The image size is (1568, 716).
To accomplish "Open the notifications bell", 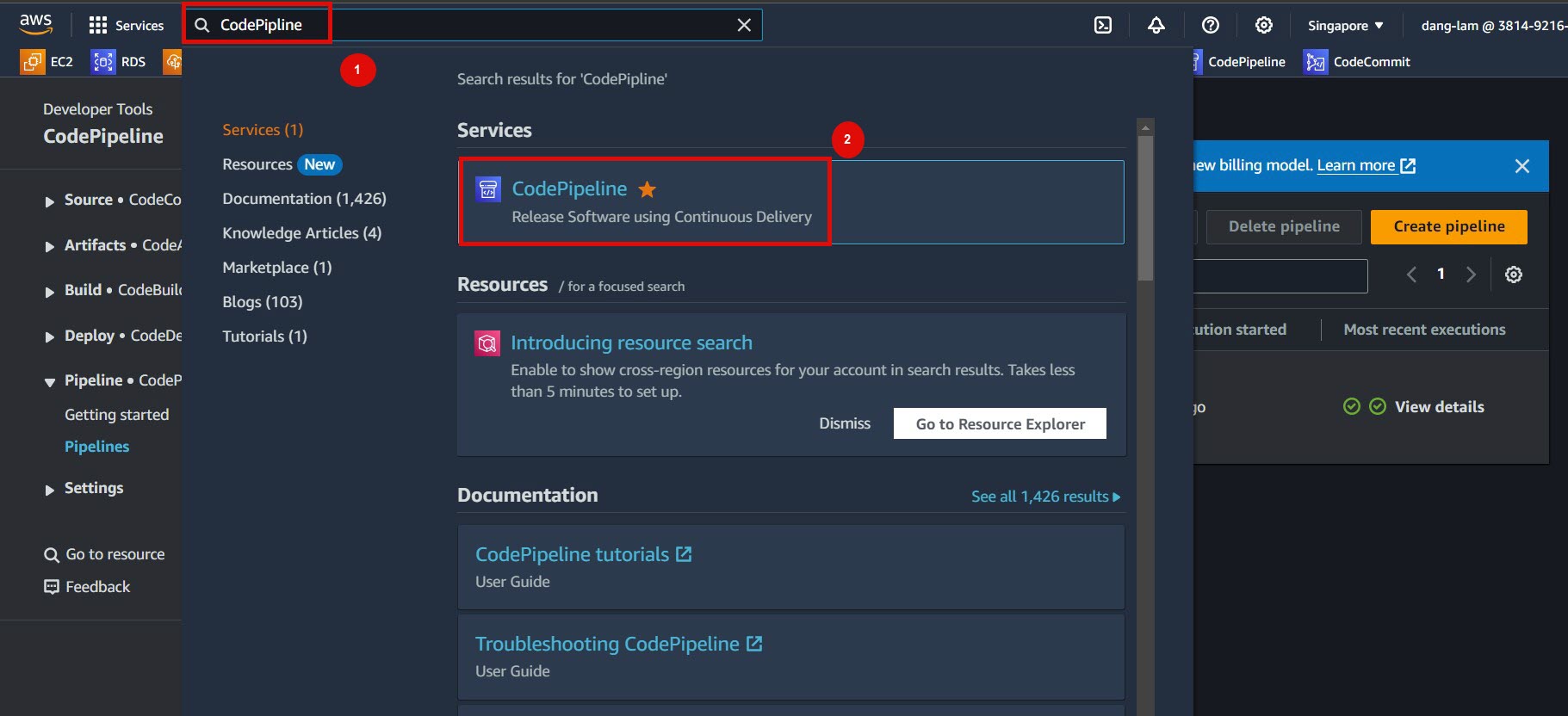I will click(x=1156, y=25).
